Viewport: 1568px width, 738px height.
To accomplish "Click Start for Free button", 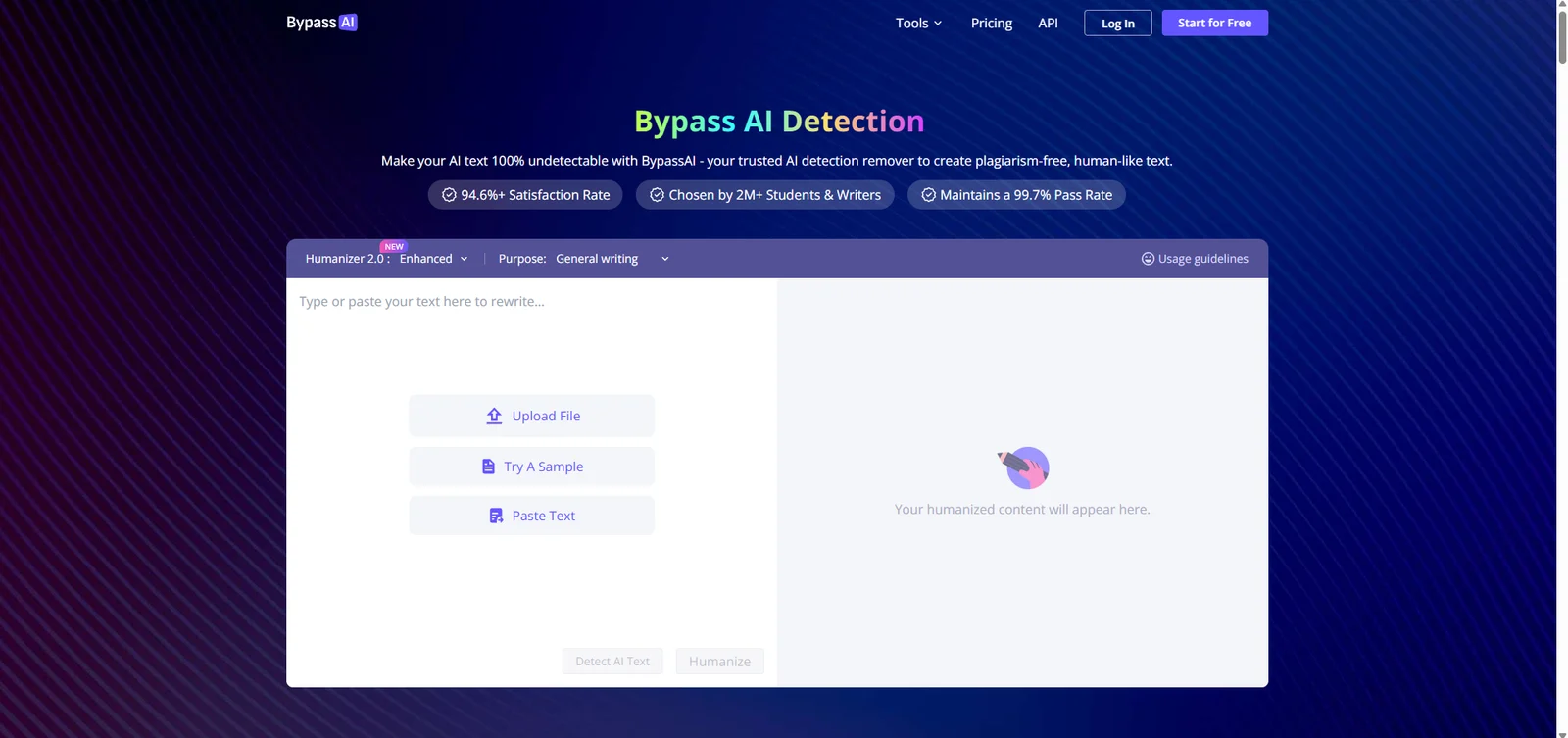I will (1214, 23).
